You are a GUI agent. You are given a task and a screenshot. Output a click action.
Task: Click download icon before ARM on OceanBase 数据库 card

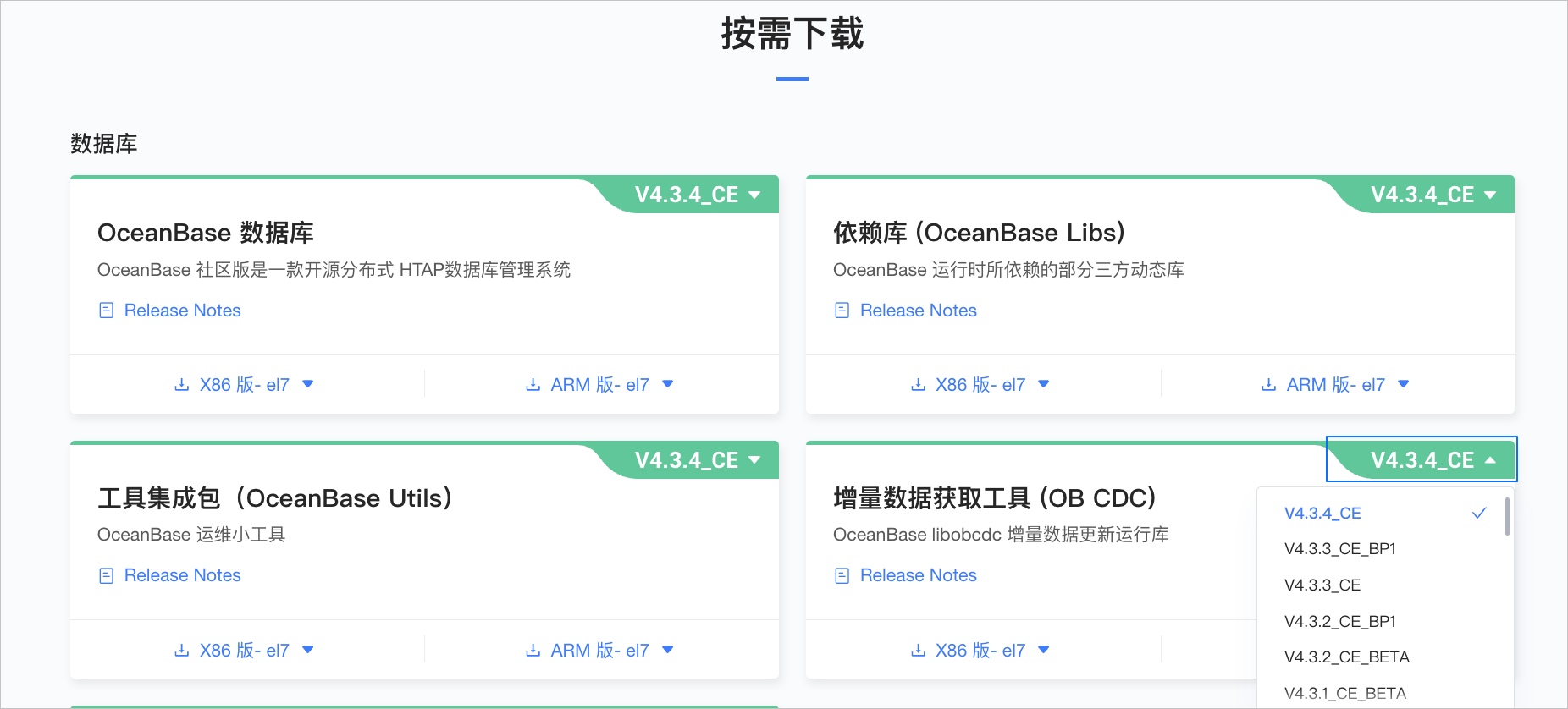[533, 385]
